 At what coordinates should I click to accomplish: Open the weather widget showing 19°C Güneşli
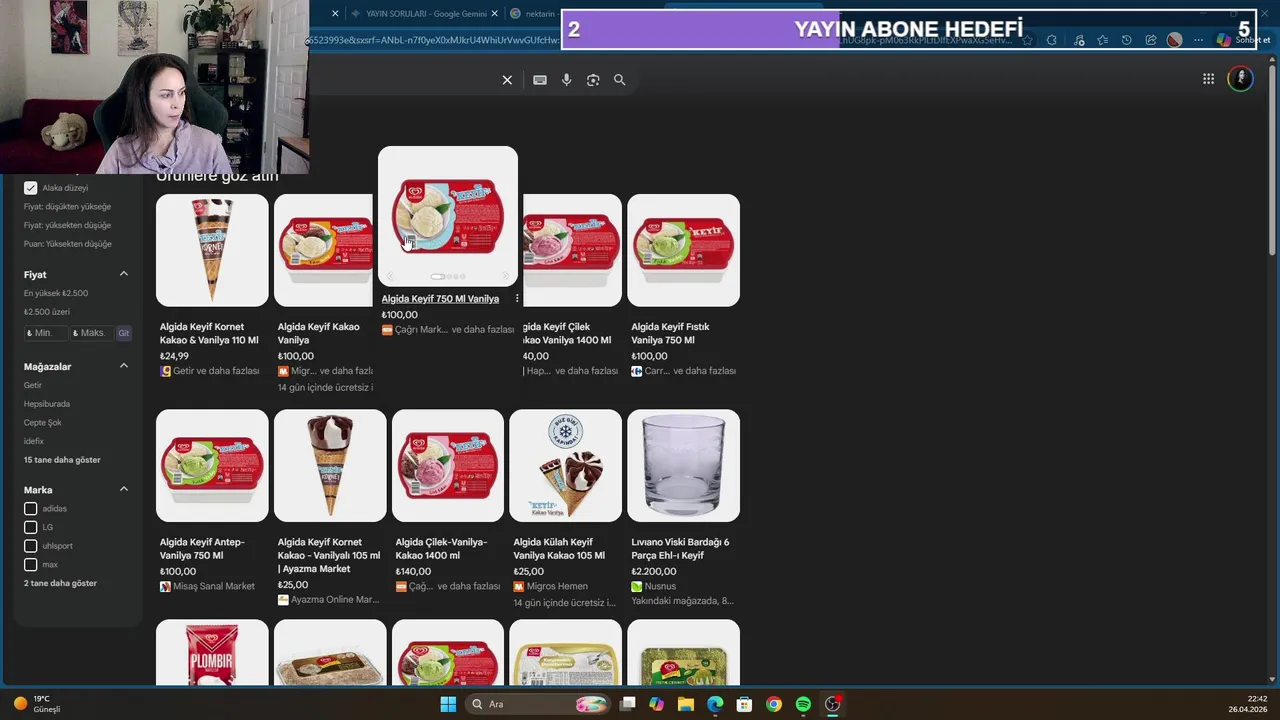37,704
